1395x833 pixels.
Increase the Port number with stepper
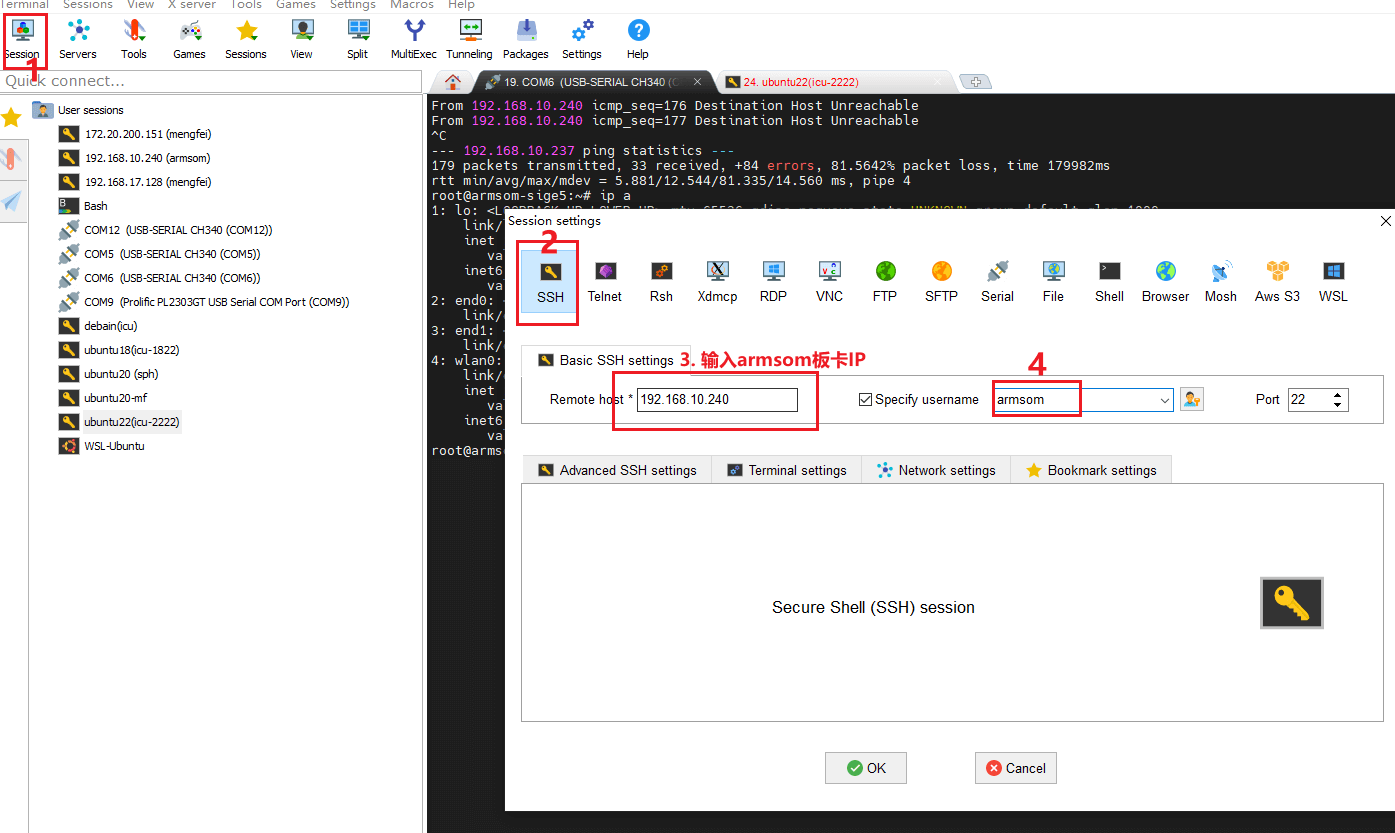[1338, 395]
